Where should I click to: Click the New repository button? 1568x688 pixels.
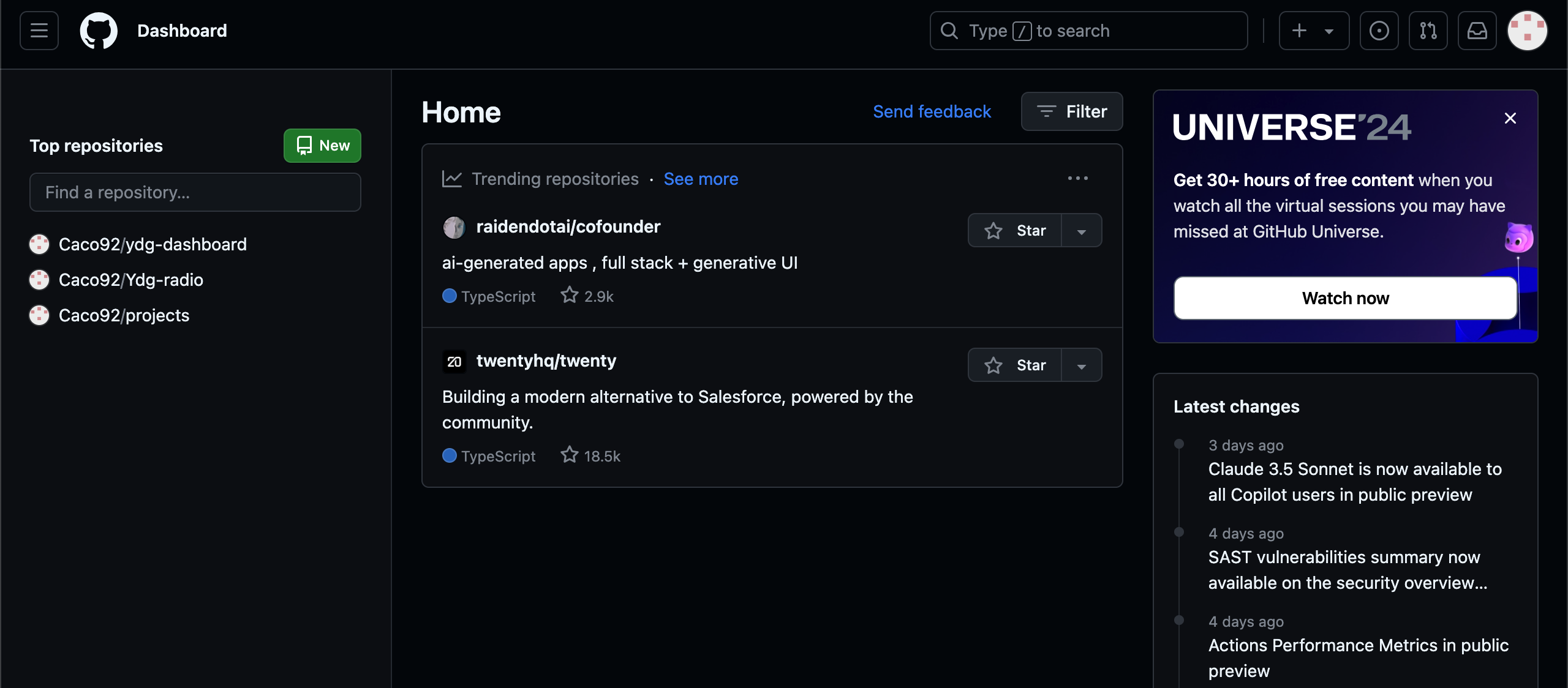(322, 146)
